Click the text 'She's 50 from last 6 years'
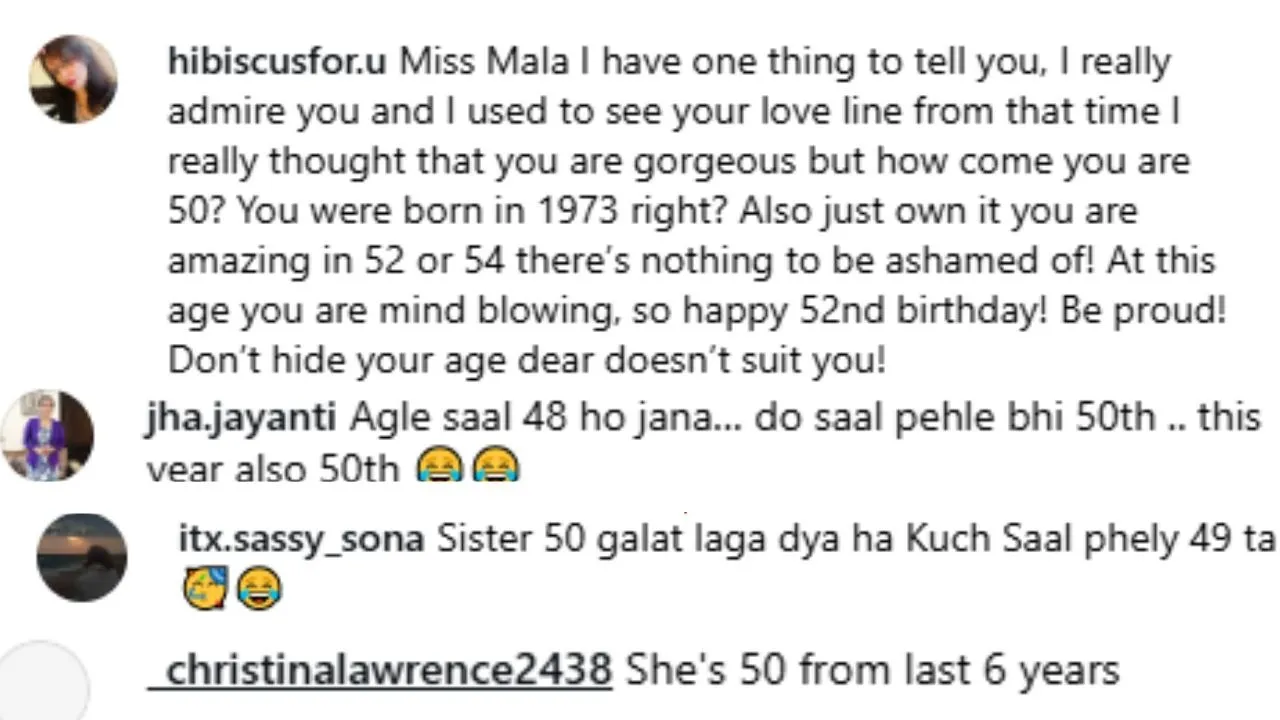 point(872,670)
